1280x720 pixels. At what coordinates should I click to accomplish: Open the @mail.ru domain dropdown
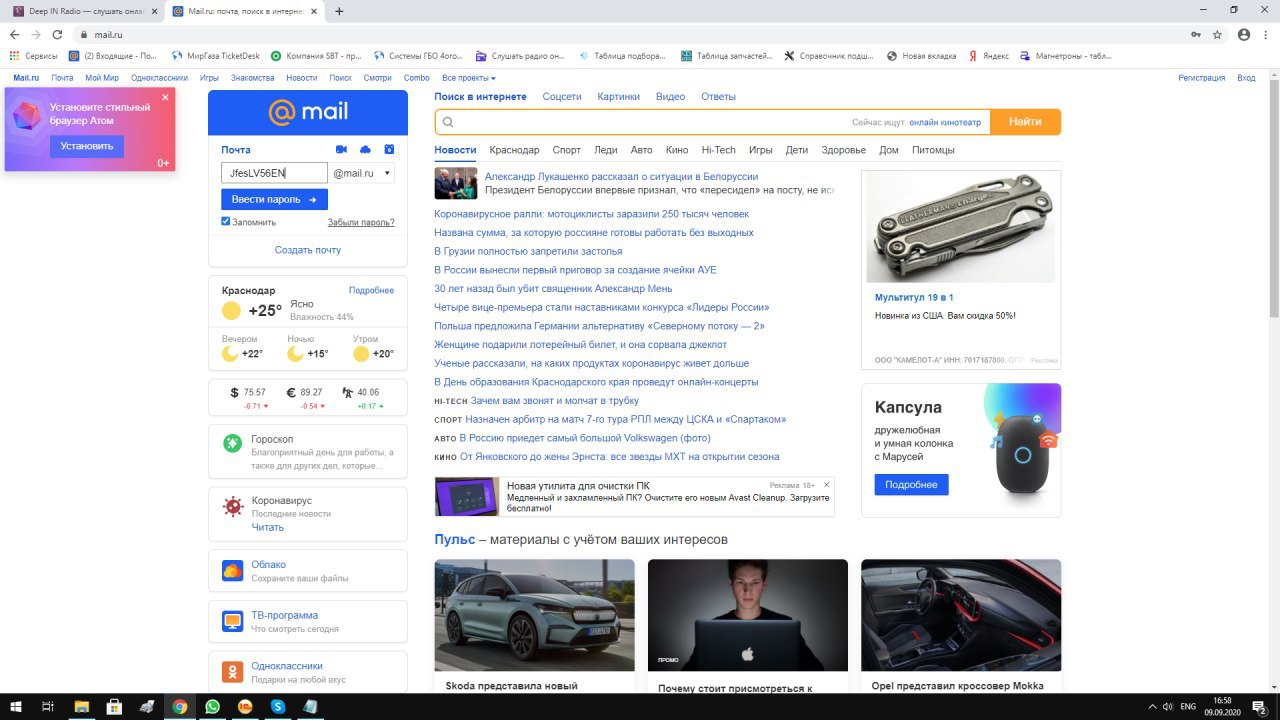362,173
